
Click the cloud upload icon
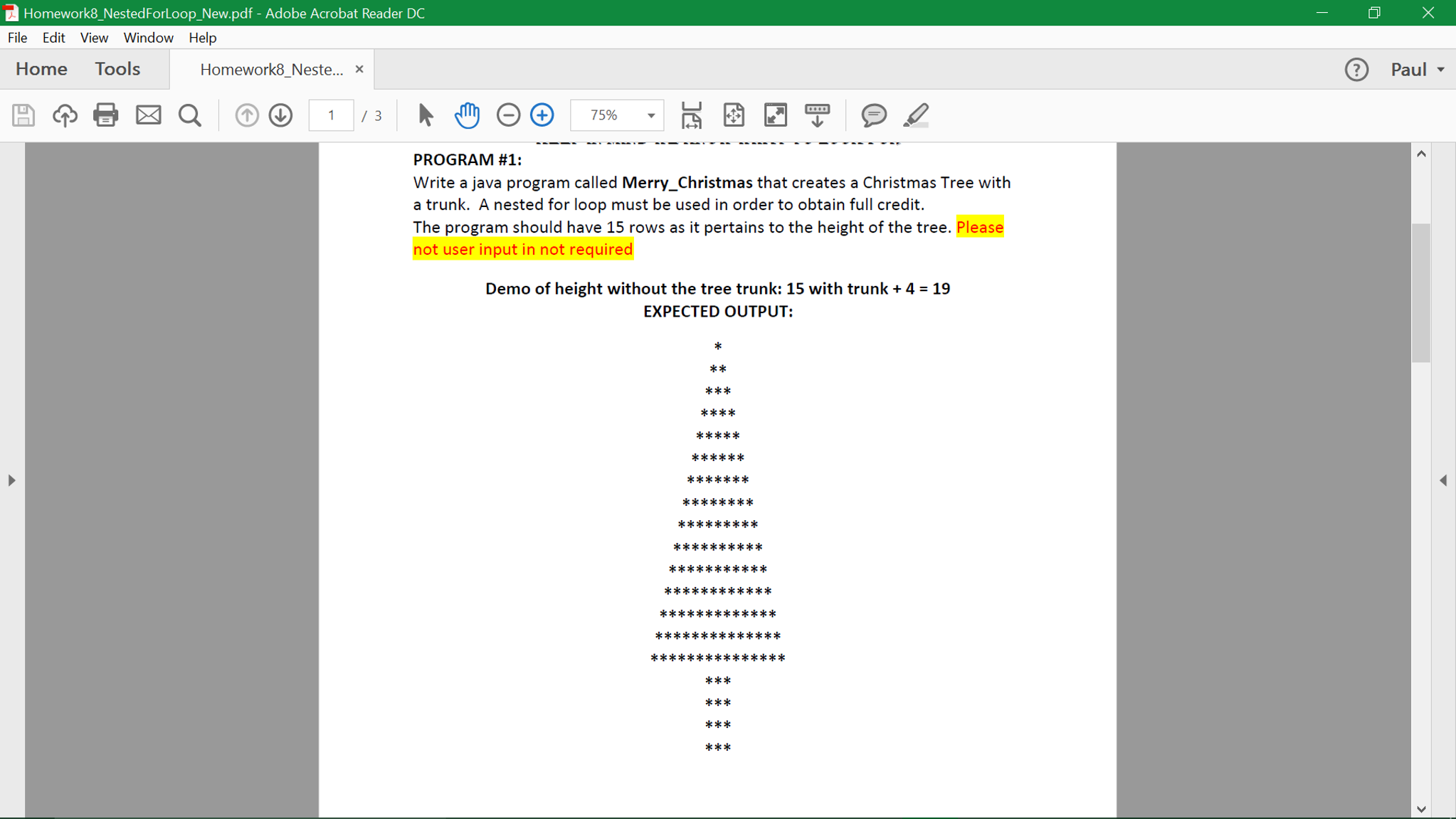tap(65, 115)
